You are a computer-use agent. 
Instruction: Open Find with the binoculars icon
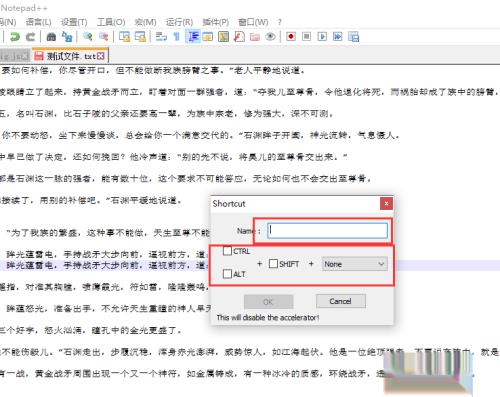(51, 36)
